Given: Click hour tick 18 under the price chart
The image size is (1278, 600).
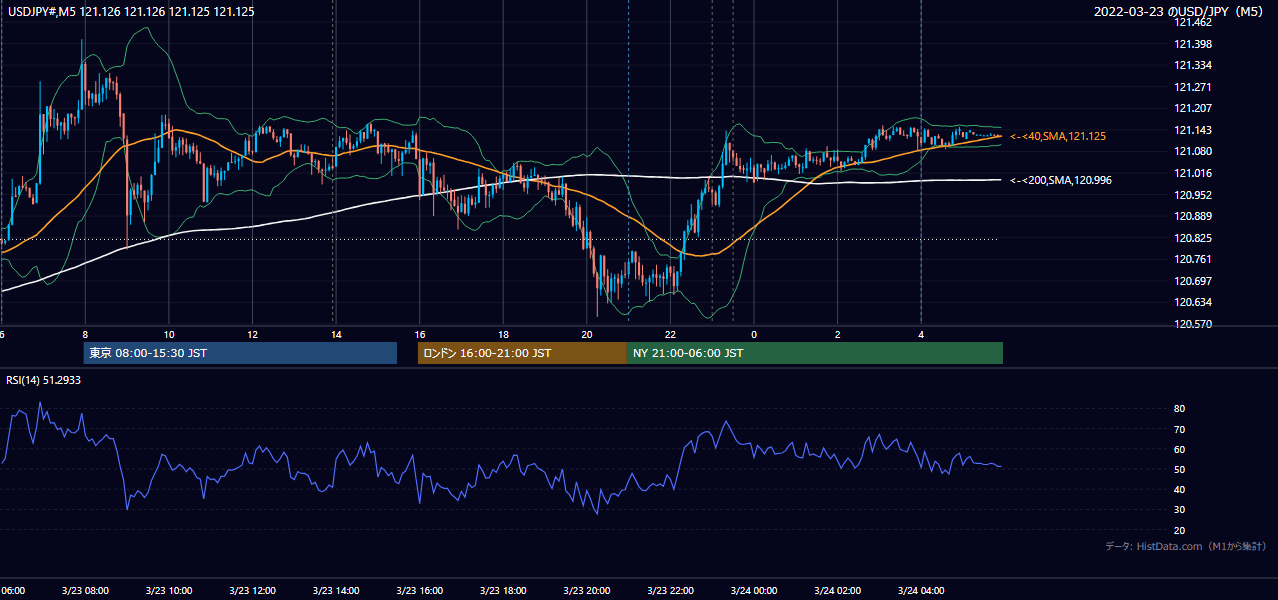Looking at the screenshot, I should (x=503, y=334).
